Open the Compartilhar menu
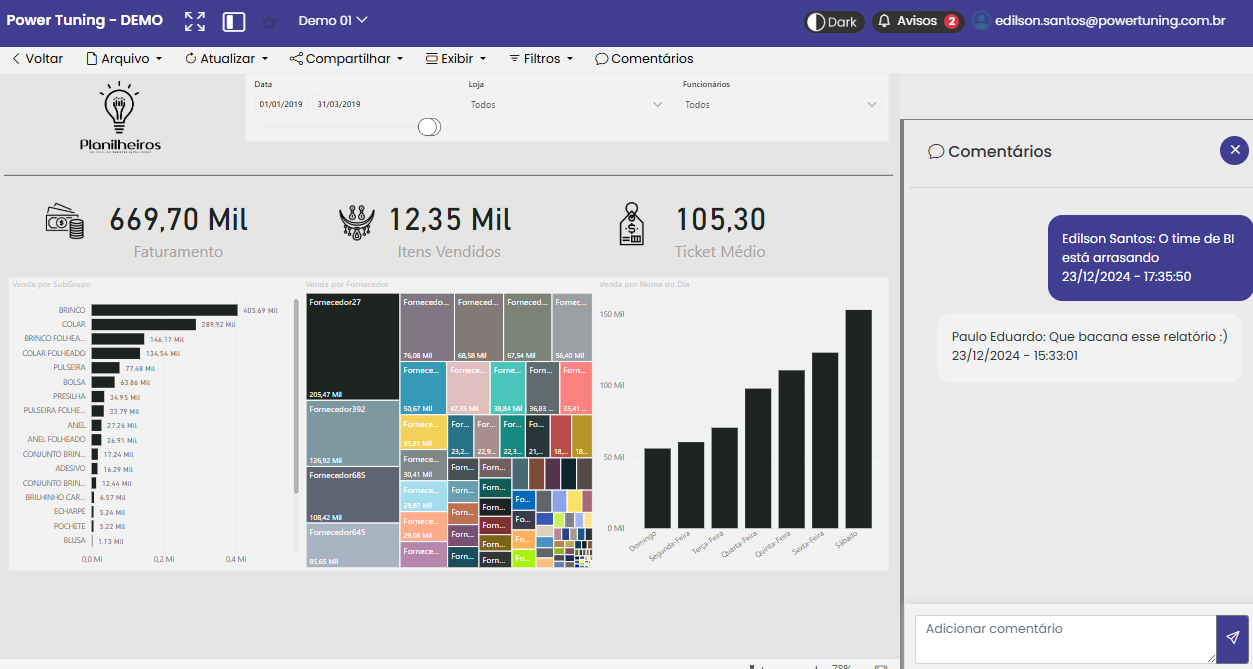1253x669 pixels. pos(346,59)
